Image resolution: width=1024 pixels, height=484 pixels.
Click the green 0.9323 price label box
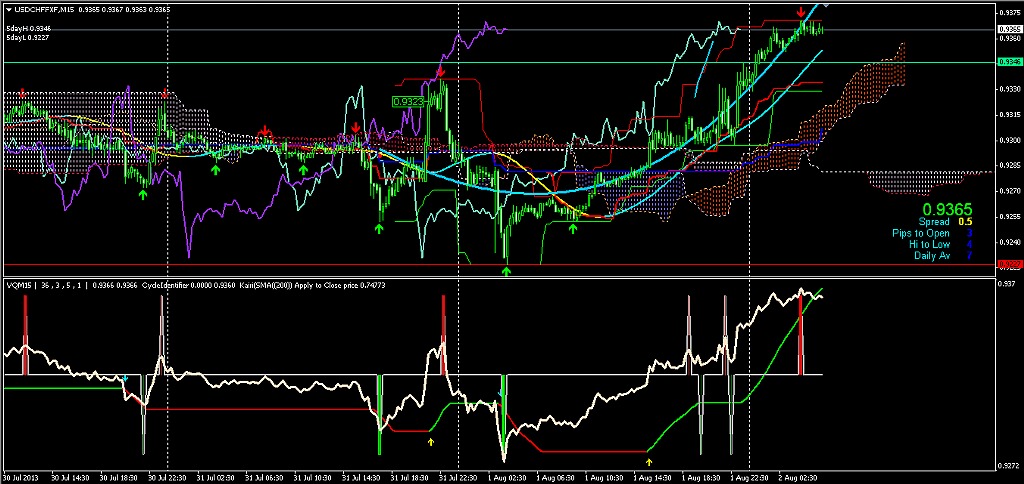[x=410, y=101]
